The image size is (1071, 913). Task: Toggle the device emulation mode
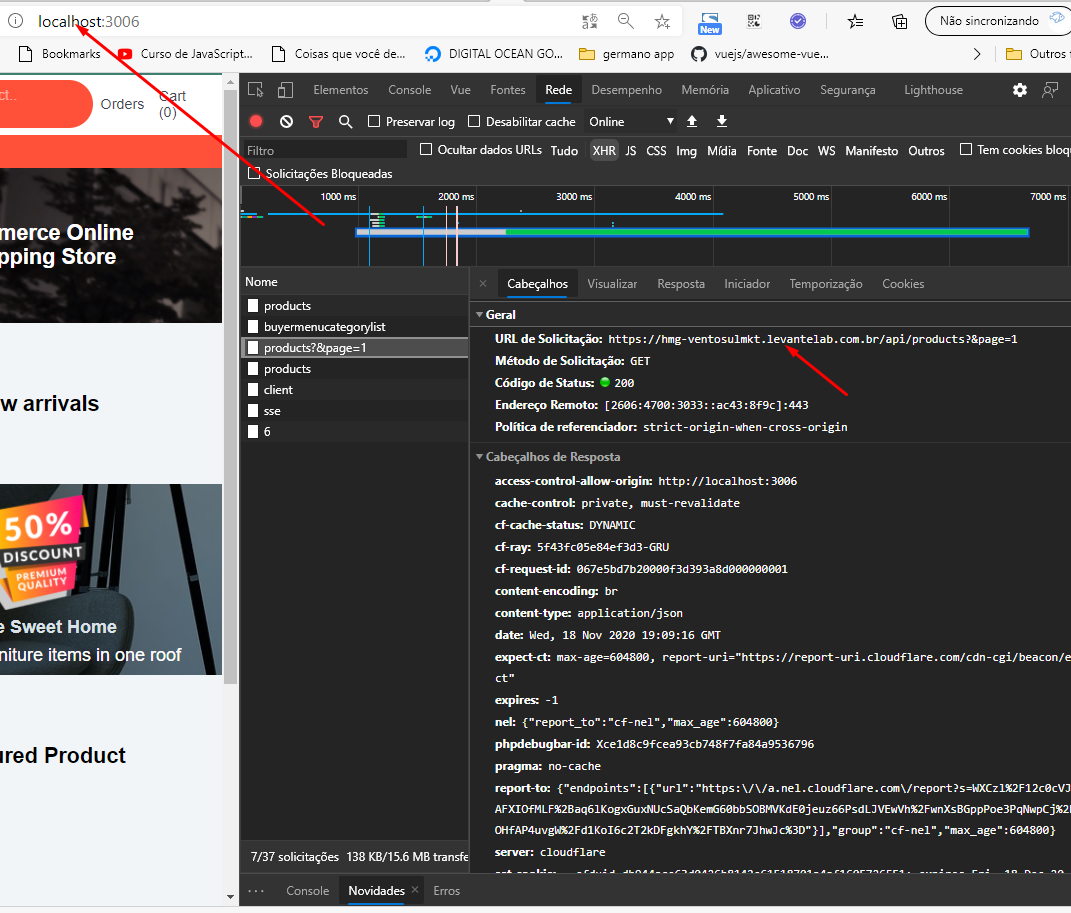tap(284, 89)
